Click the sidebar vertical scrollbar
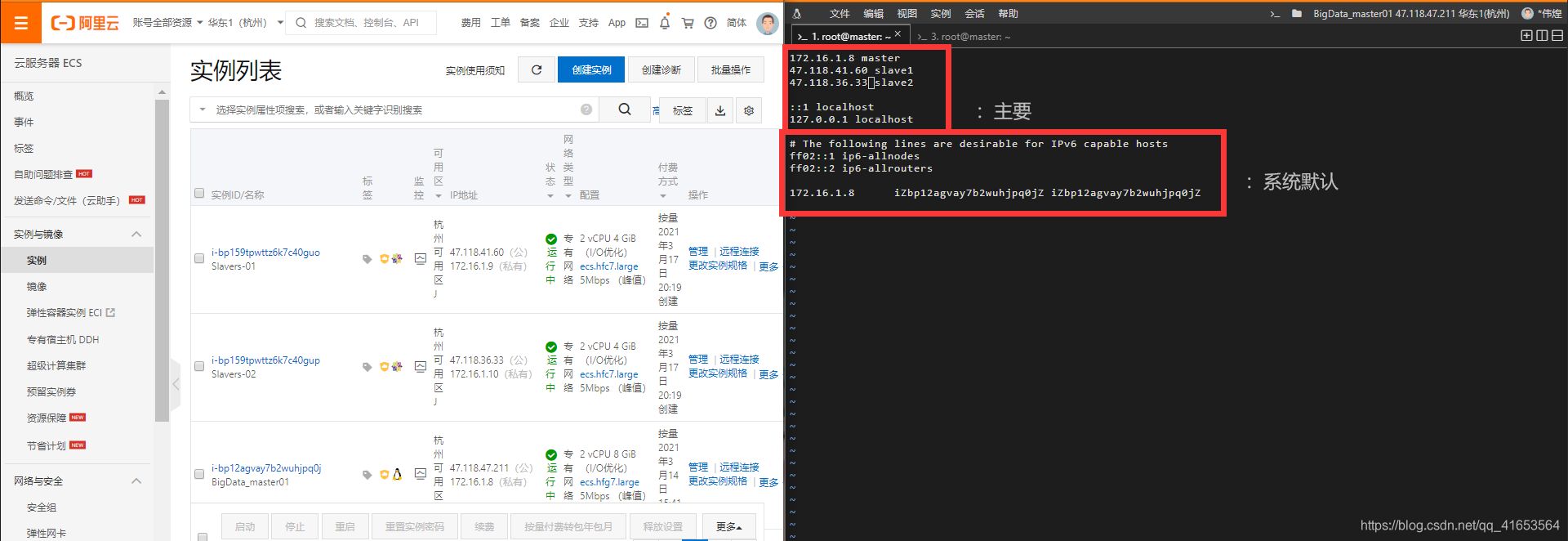 click(x=162, y=262)
